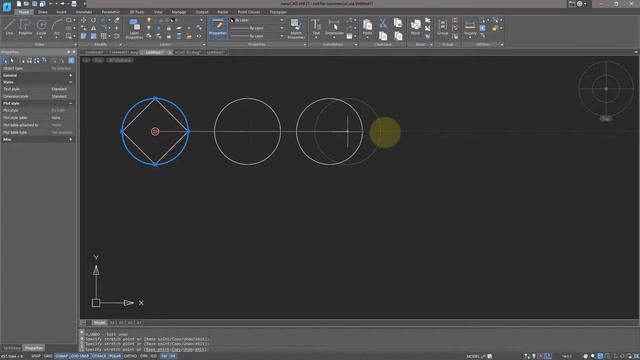Toggle GRID display in status bar
The height and width of the screenshot is (360, 640).
pos(48,356)
